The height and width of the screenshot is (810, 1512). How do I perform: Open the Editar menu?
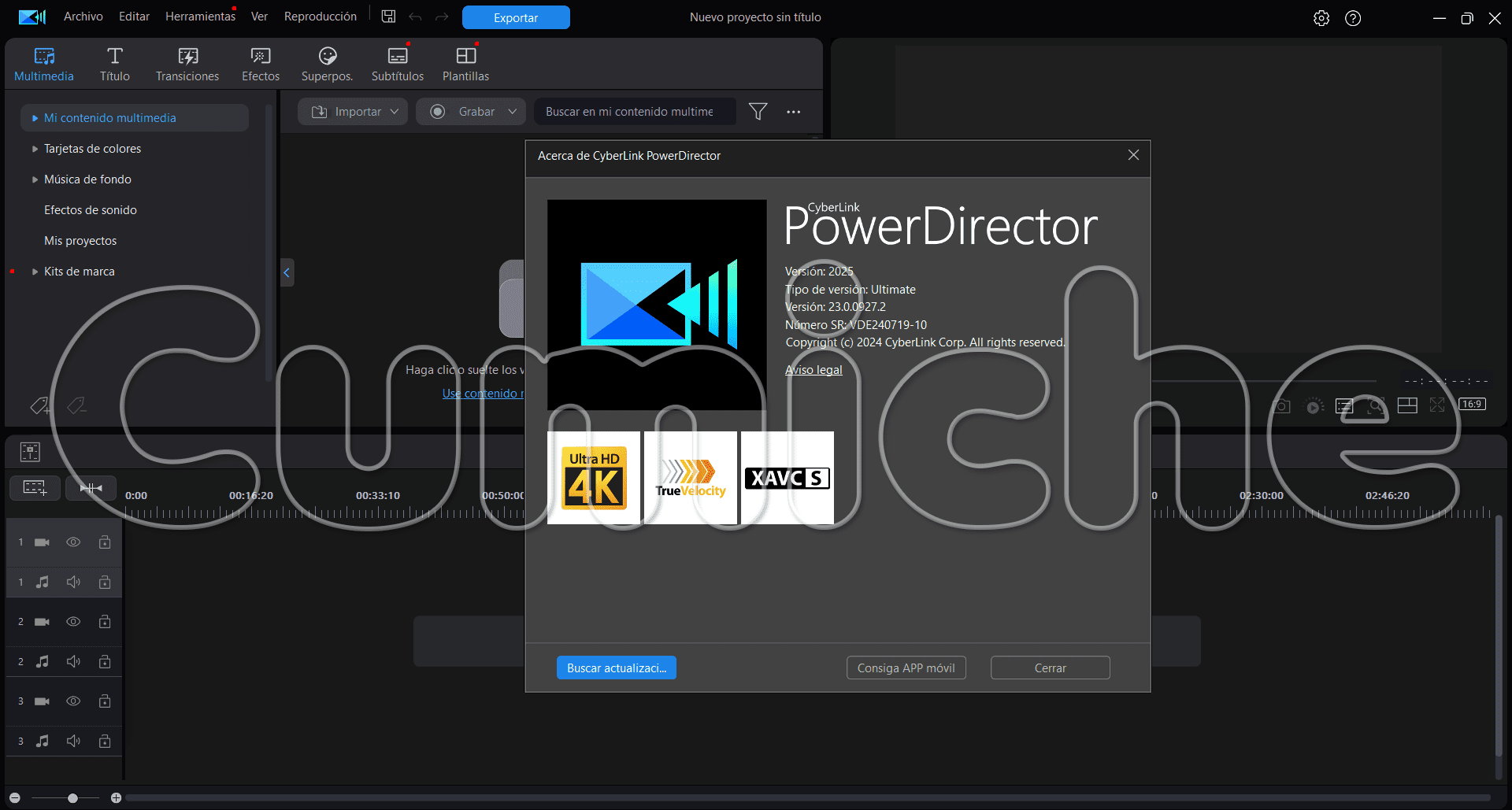[134, 17]
